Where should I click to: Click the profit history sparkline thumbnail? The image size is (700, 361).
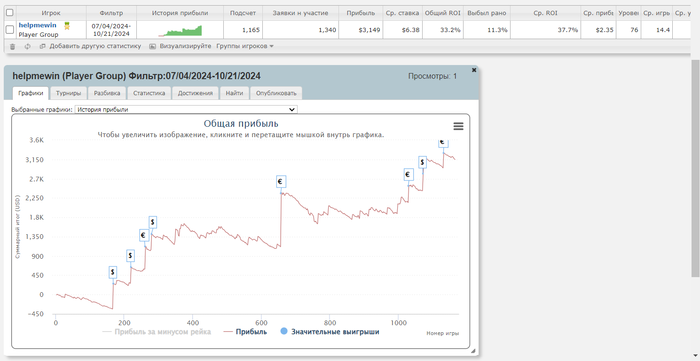coord(180,30)
